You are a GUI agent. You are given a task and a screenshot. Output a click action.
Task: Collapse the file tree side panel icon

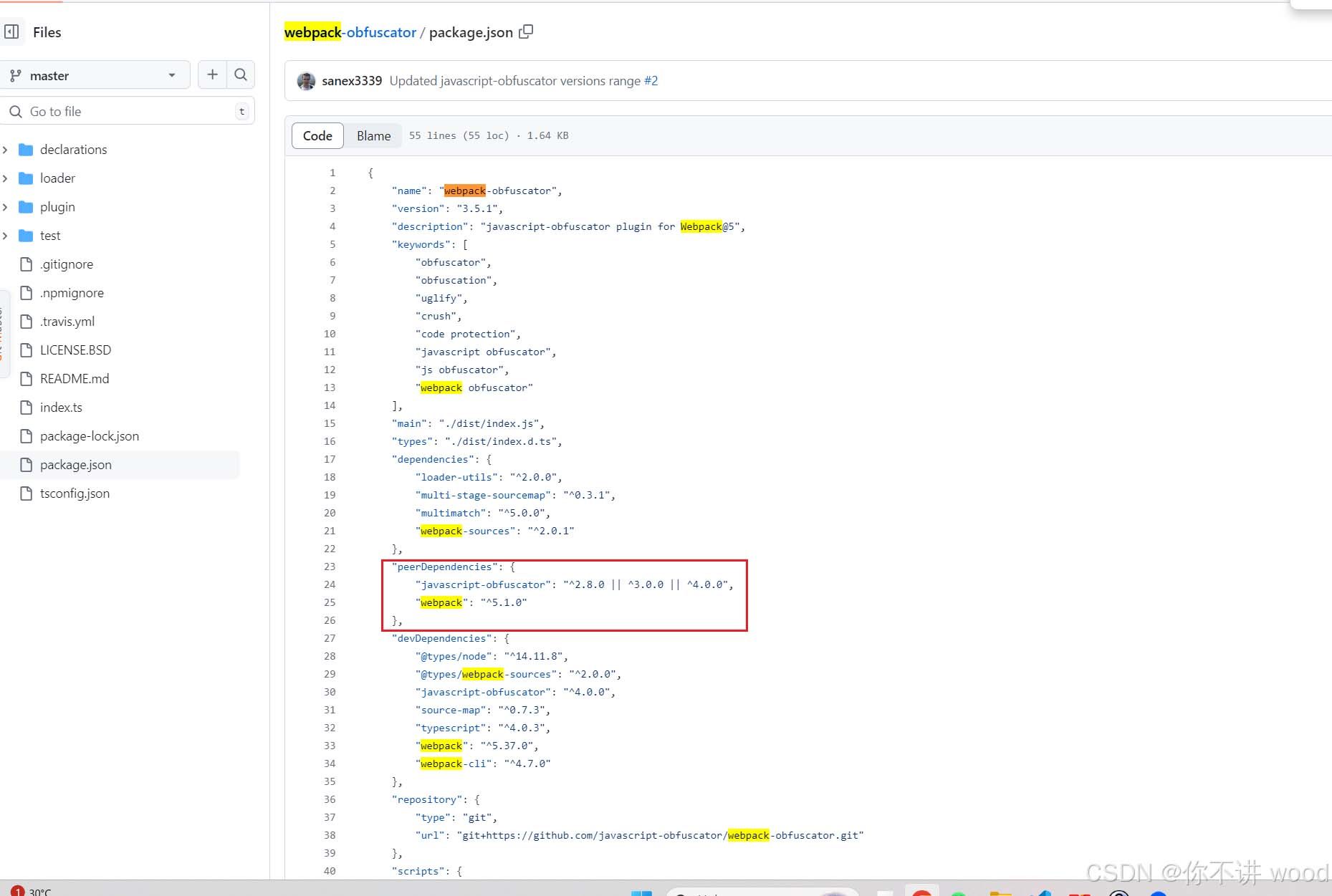pos(11,32)
